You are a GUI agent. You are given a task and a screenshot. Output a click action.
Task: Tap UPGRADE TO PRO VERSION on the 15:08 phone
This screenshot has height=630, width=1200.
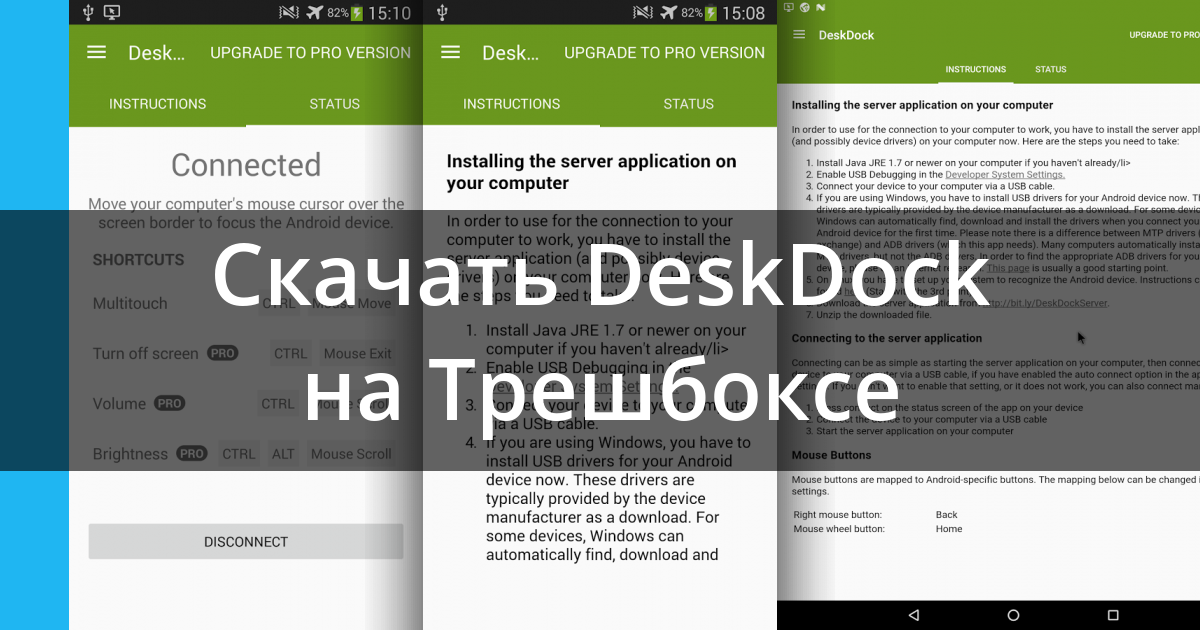pyautogui.click(x=665, y=52)
